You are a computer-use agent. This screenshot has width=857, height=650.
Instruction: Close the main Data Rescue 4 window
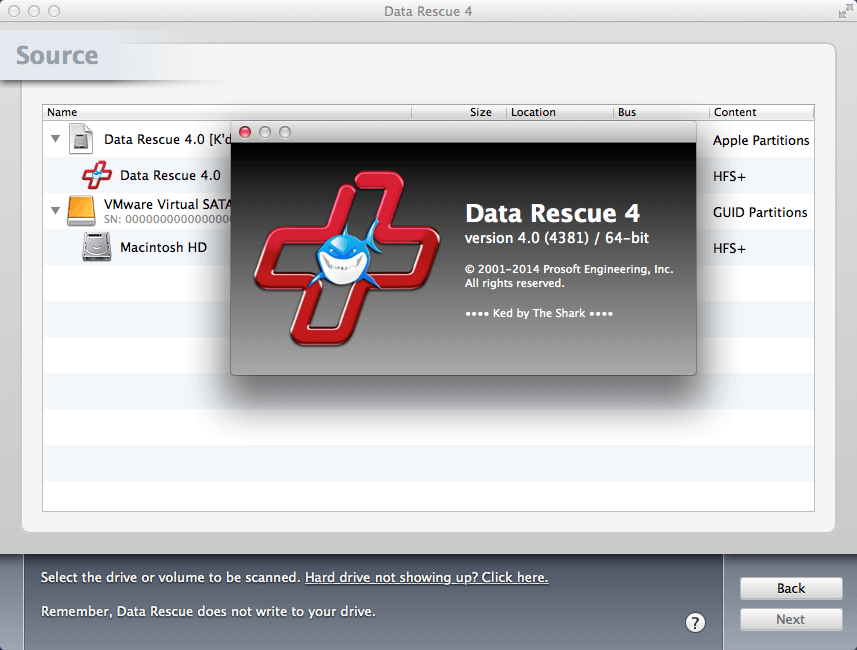click(14, 11)
